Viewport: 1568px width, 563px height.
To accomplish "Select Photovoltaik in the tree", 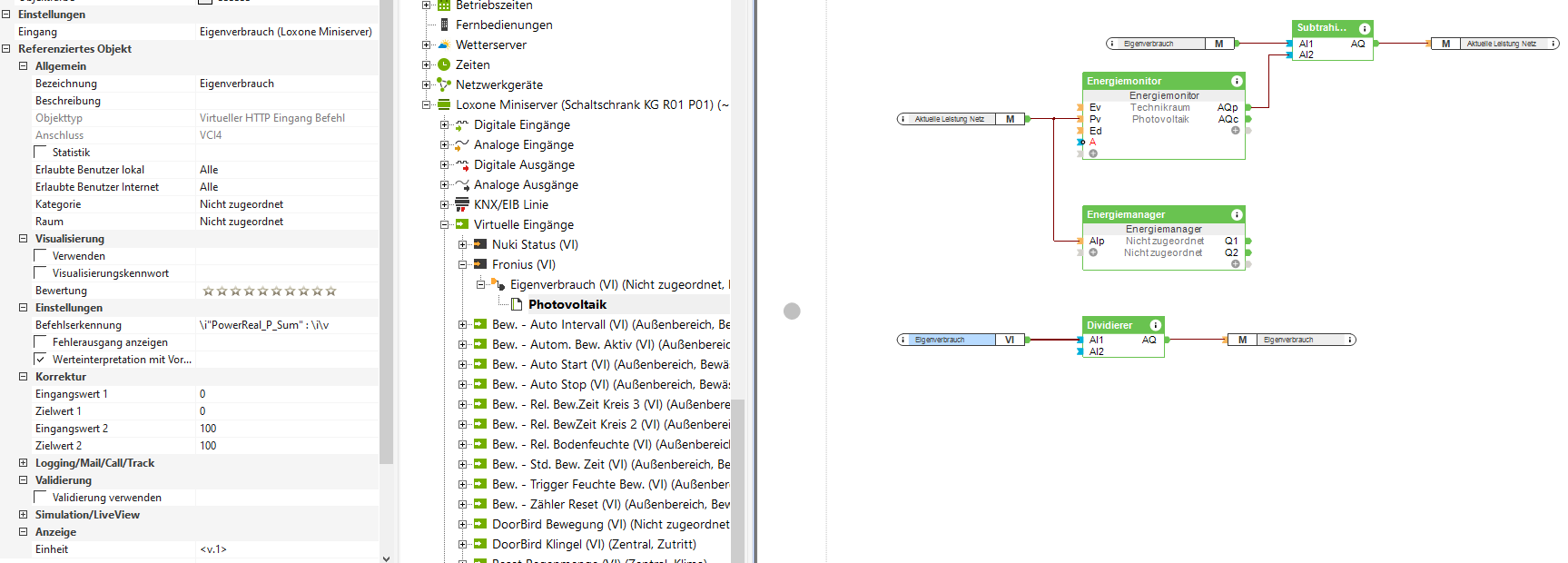I will 567,304.
